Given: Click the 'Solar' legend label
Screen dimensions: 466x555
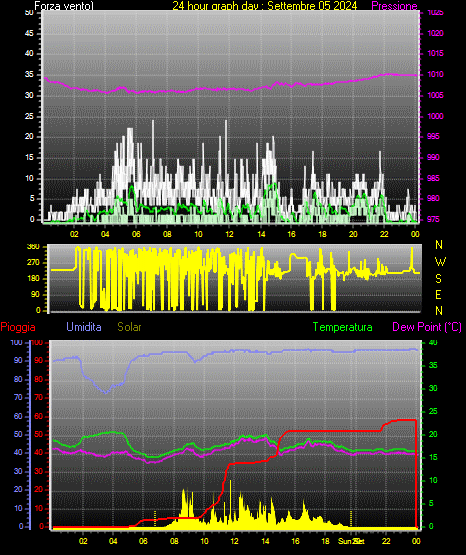Looking at the screenshot, I should [x=129, y=327].
